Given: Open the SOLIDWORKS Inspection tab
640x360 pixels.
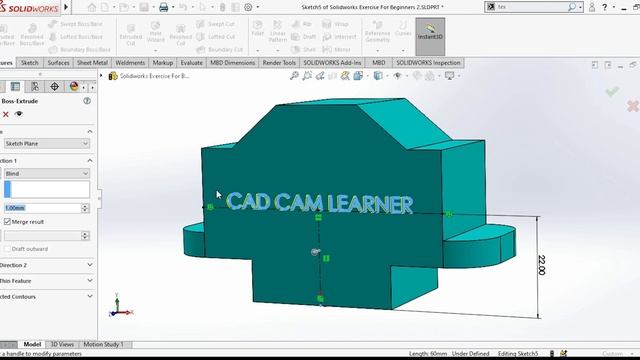Looking at the screenshot, I should 428,62.
